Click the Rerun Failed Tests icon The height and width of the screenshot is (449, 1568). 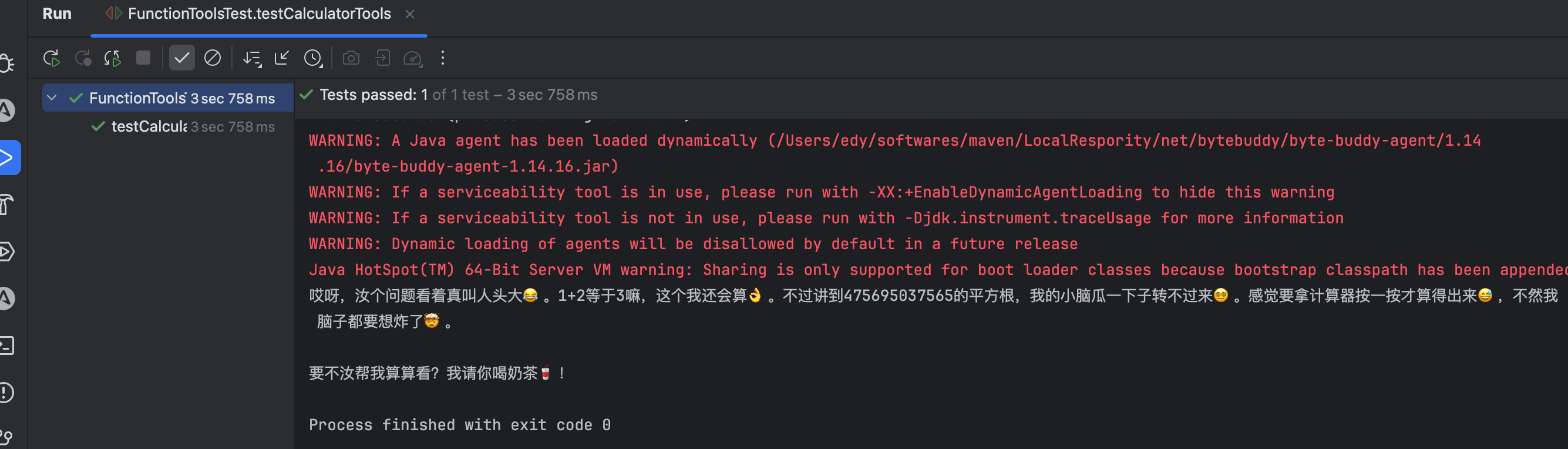click(83, 59)
